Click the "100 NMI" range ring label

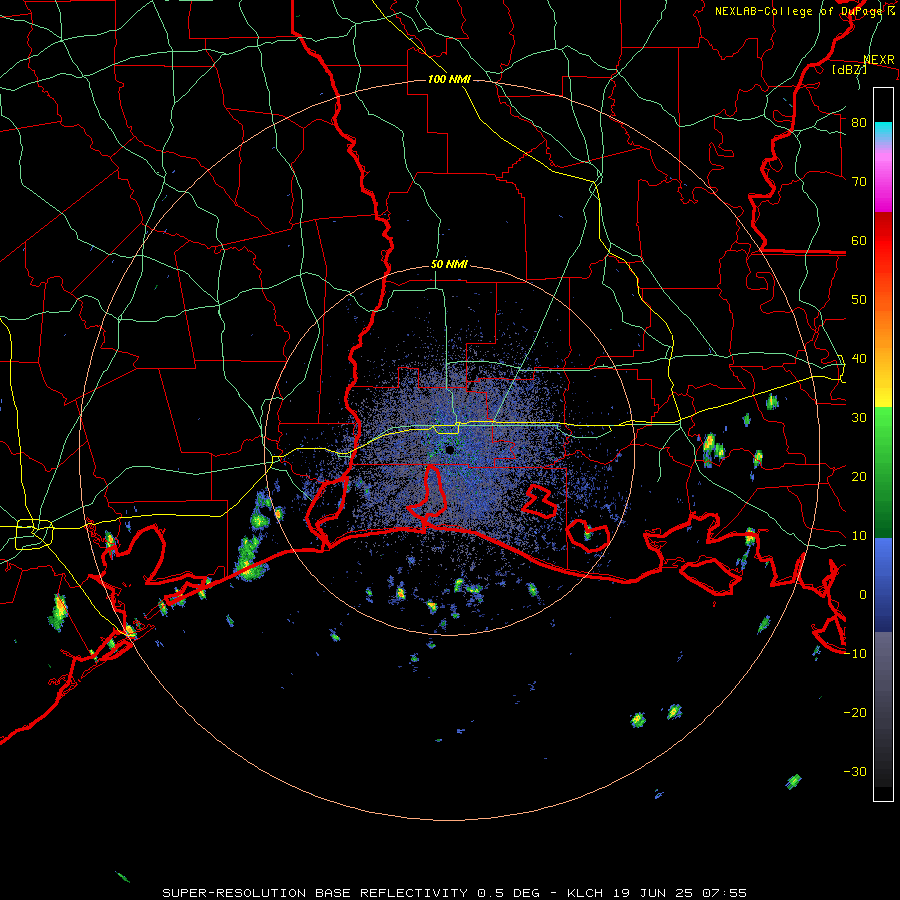click(449, 79)
